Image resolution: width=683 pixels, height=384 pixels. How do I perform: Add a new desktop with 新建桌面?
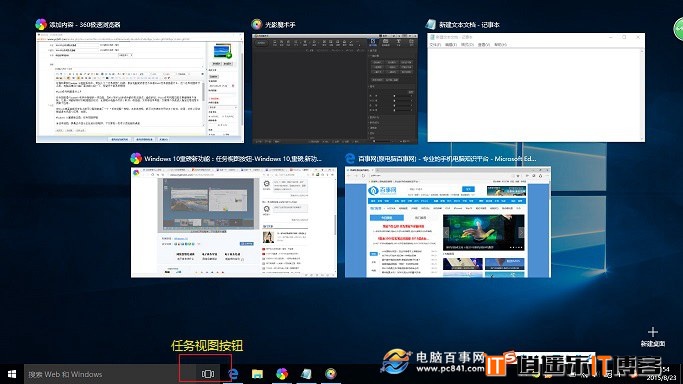pos(653,337)
